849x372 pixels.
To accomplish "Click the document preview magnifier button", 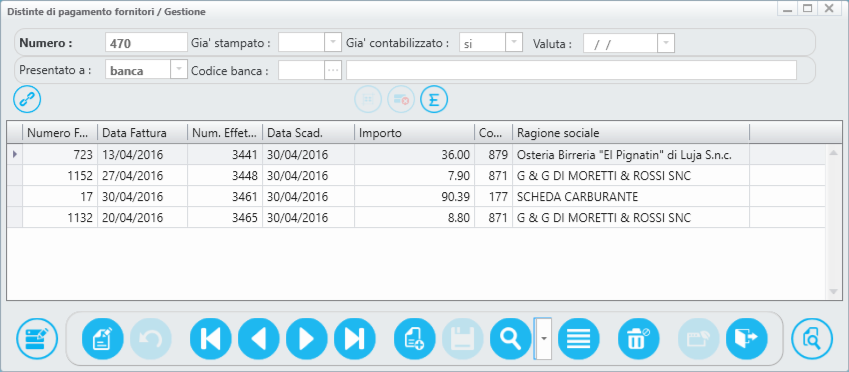I will [812, 339].
